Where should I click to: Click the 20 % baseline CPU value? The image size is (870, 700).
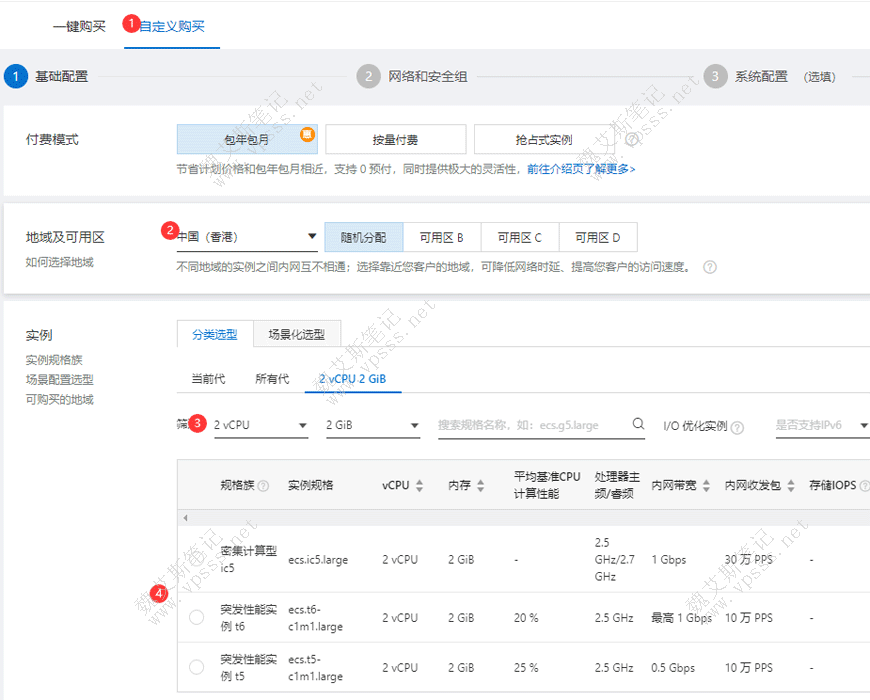[526, 618]
